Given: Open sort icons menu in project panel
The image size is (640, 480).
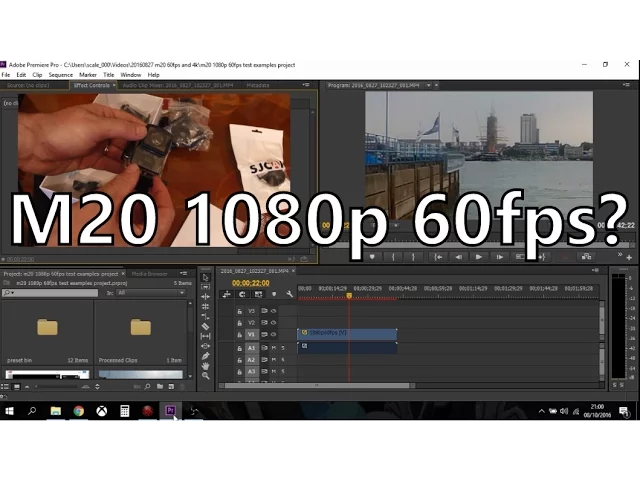Looking at the screenshot, I should [97, 387].
